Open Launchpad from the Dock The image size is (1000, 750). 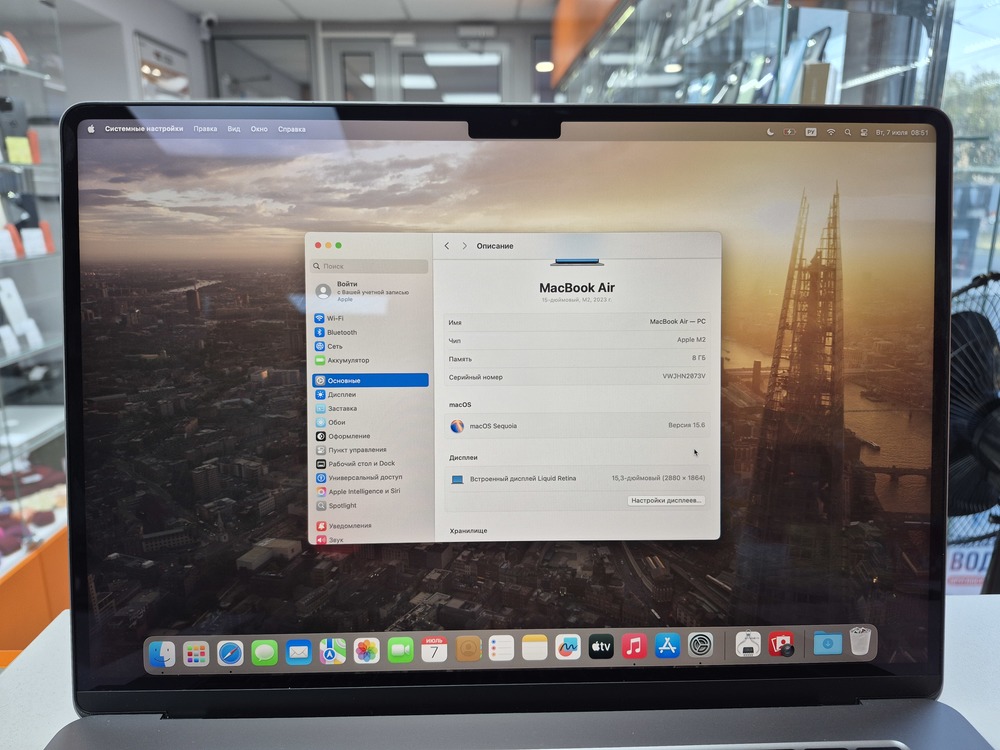point(196,652)
